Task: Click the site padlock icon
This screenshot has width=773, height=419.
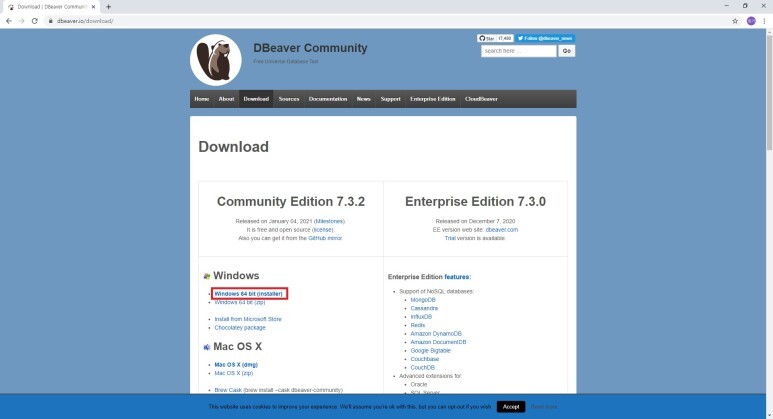Action: [x=50, y=21]
